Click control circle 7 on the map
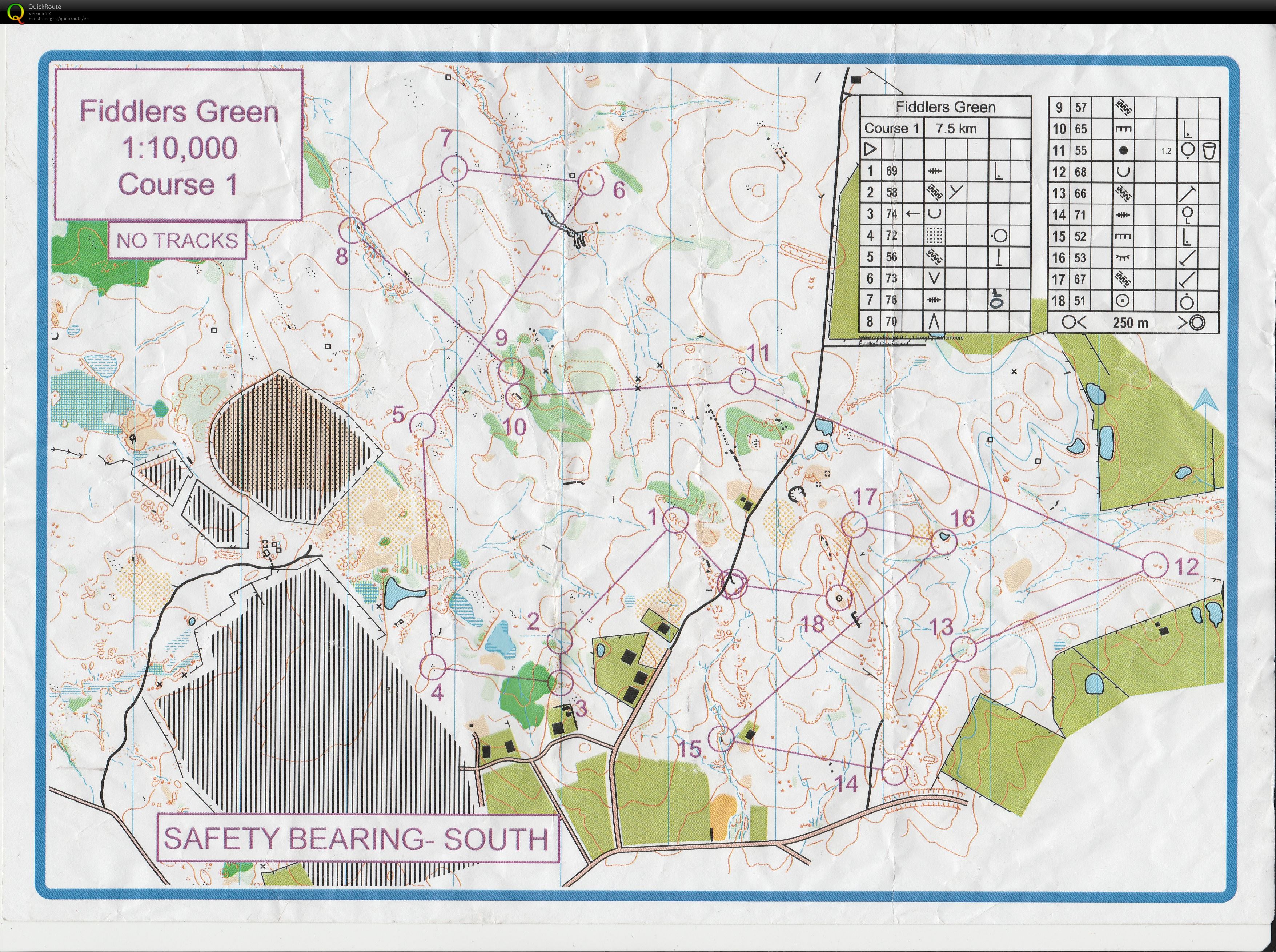The width and height of the screenshot is (1276, 952). (x=454, y=168)
